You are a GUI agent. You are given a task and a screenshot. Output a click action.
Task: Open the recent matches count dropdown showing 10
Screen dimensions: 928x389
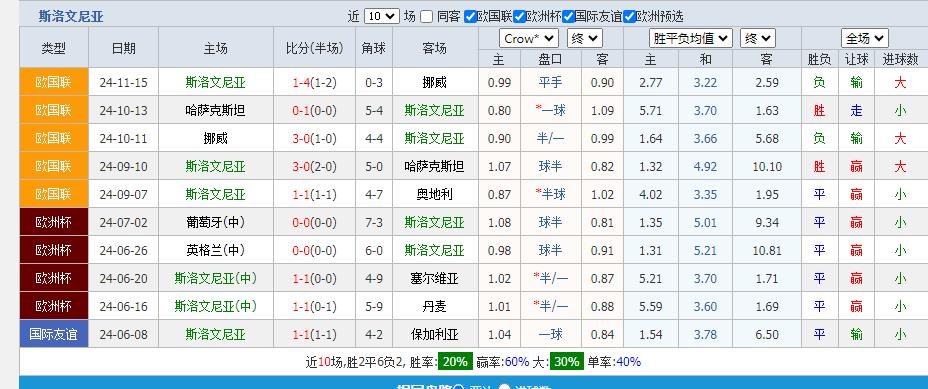pyautogui.click(x=382, y=17)
